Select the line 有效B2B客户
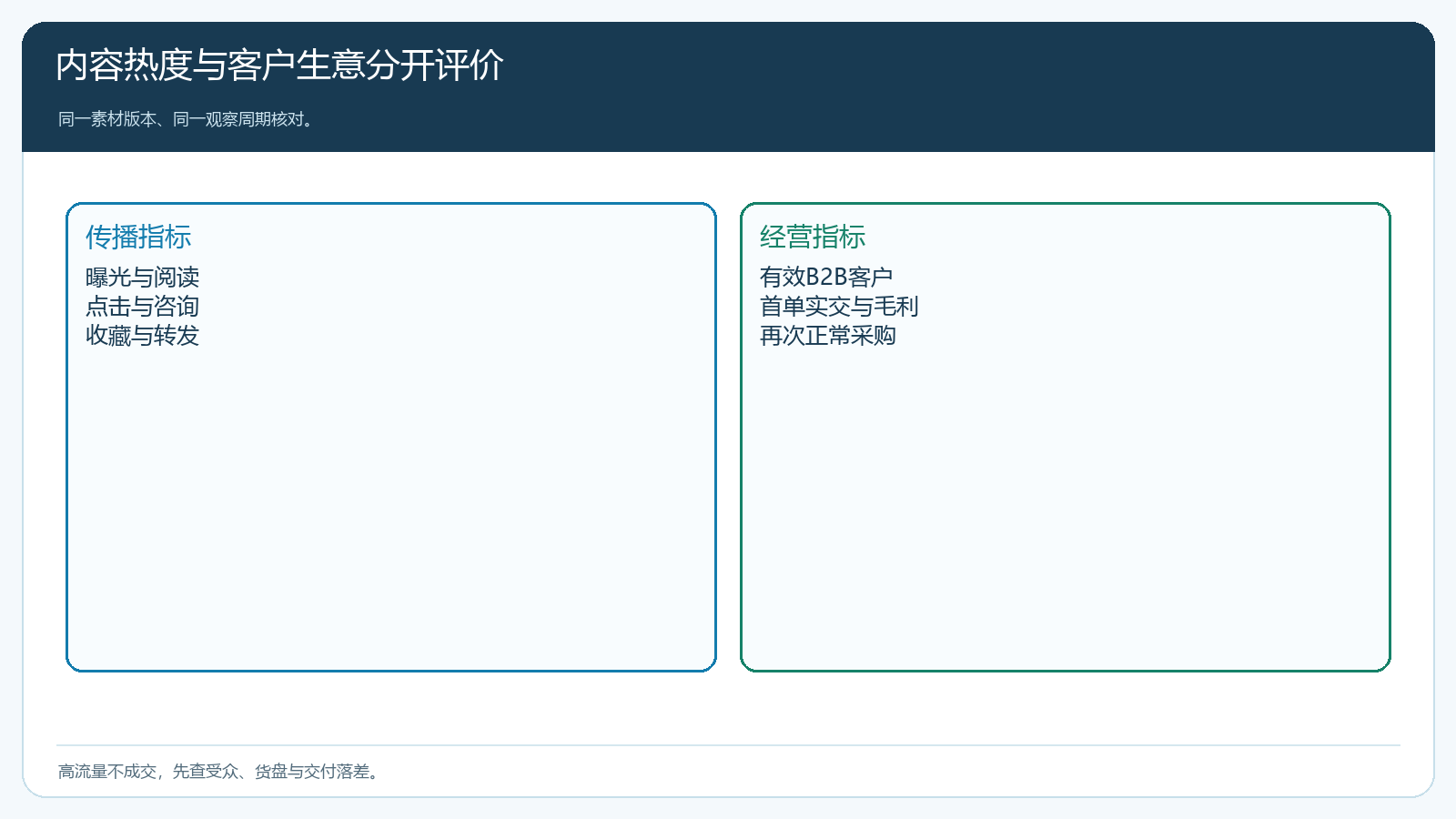Screen dimensions: 1456x819 tap(826, 277)
